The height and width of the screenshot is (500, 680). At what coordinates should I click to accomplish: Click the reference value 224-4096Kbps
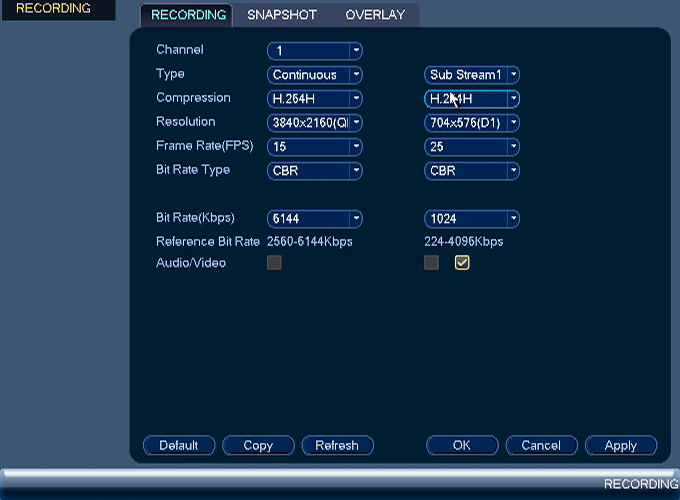click(x=464, y=242)
